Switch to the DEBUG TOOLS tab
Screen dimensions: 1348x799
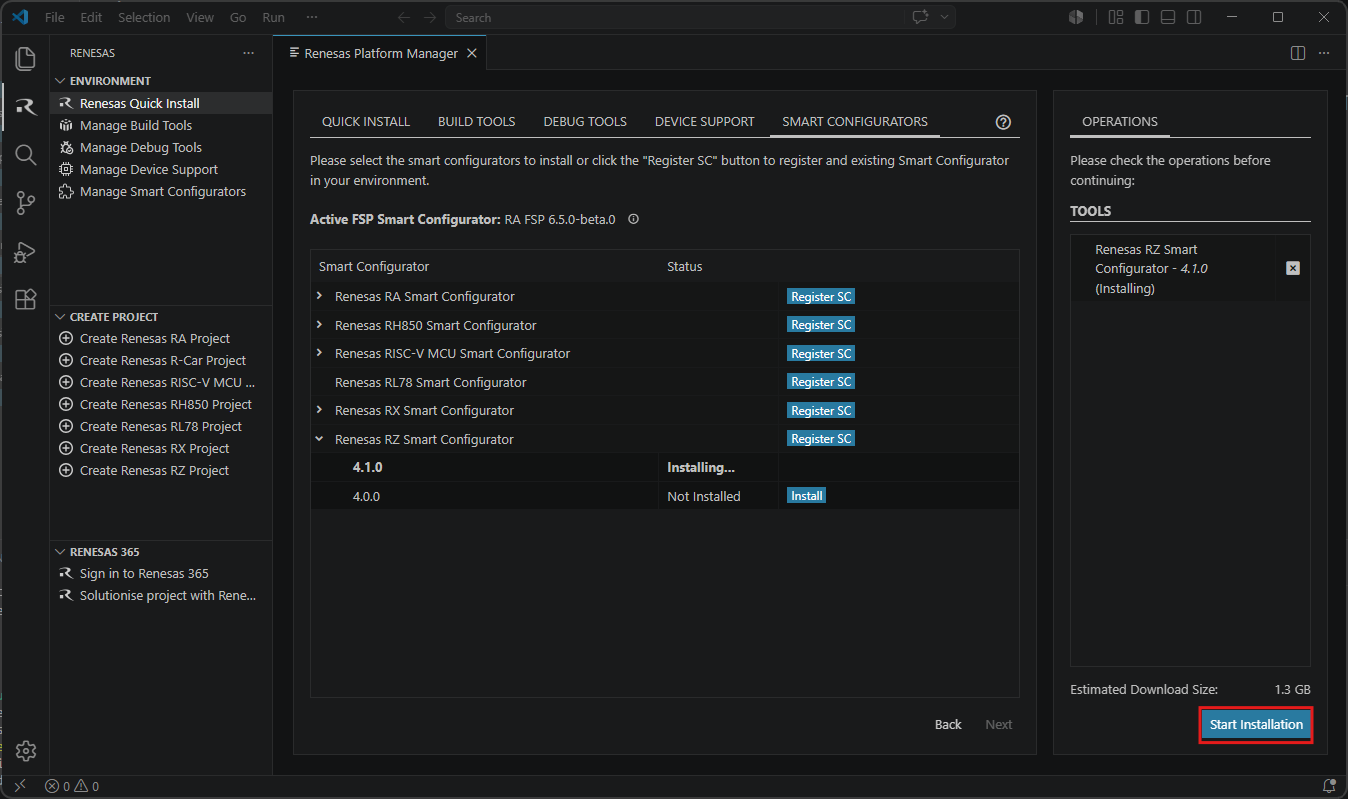[585, 121]
